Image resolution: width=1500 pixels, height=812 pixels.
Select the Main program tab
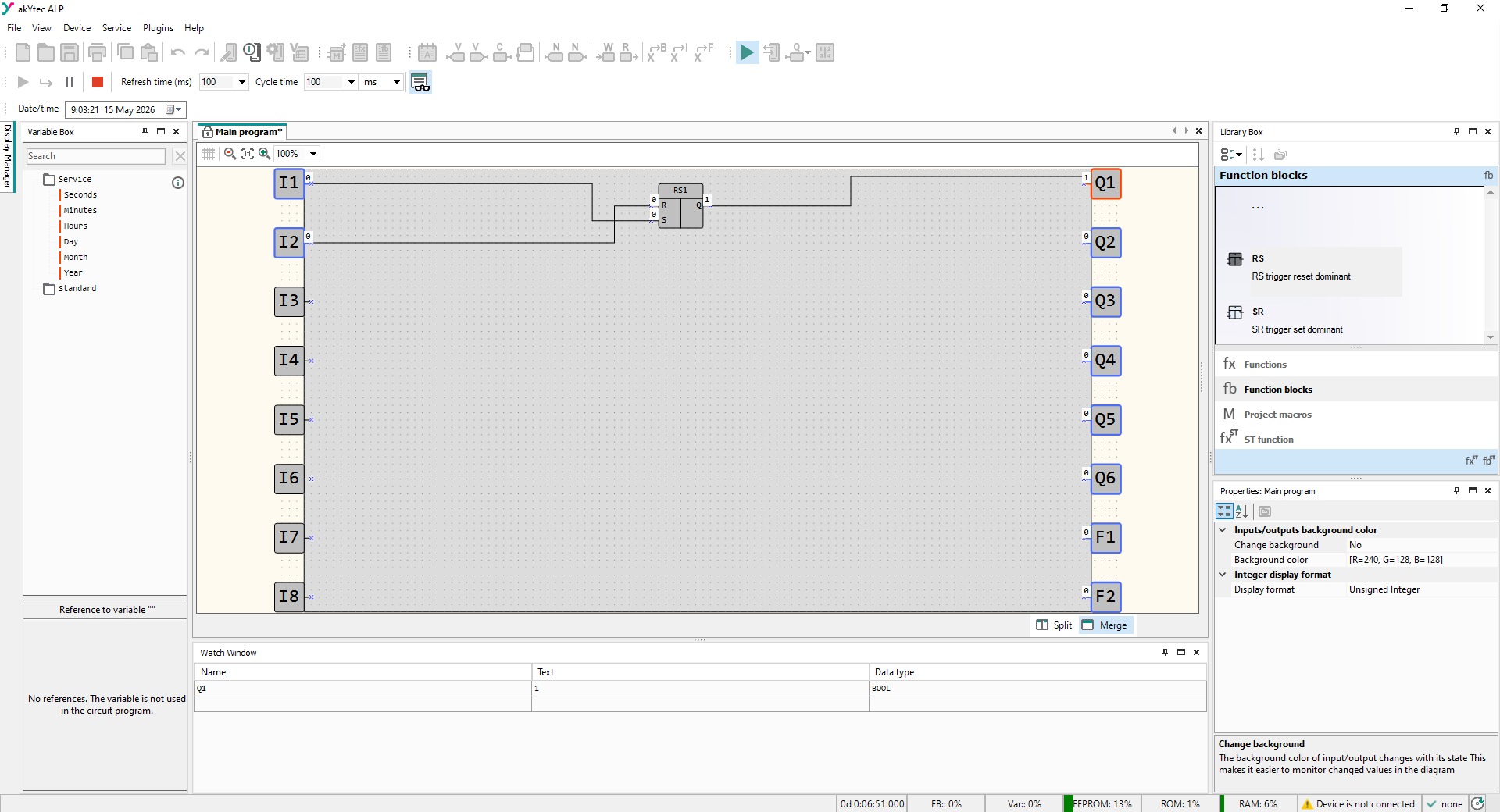pos(242,132)
